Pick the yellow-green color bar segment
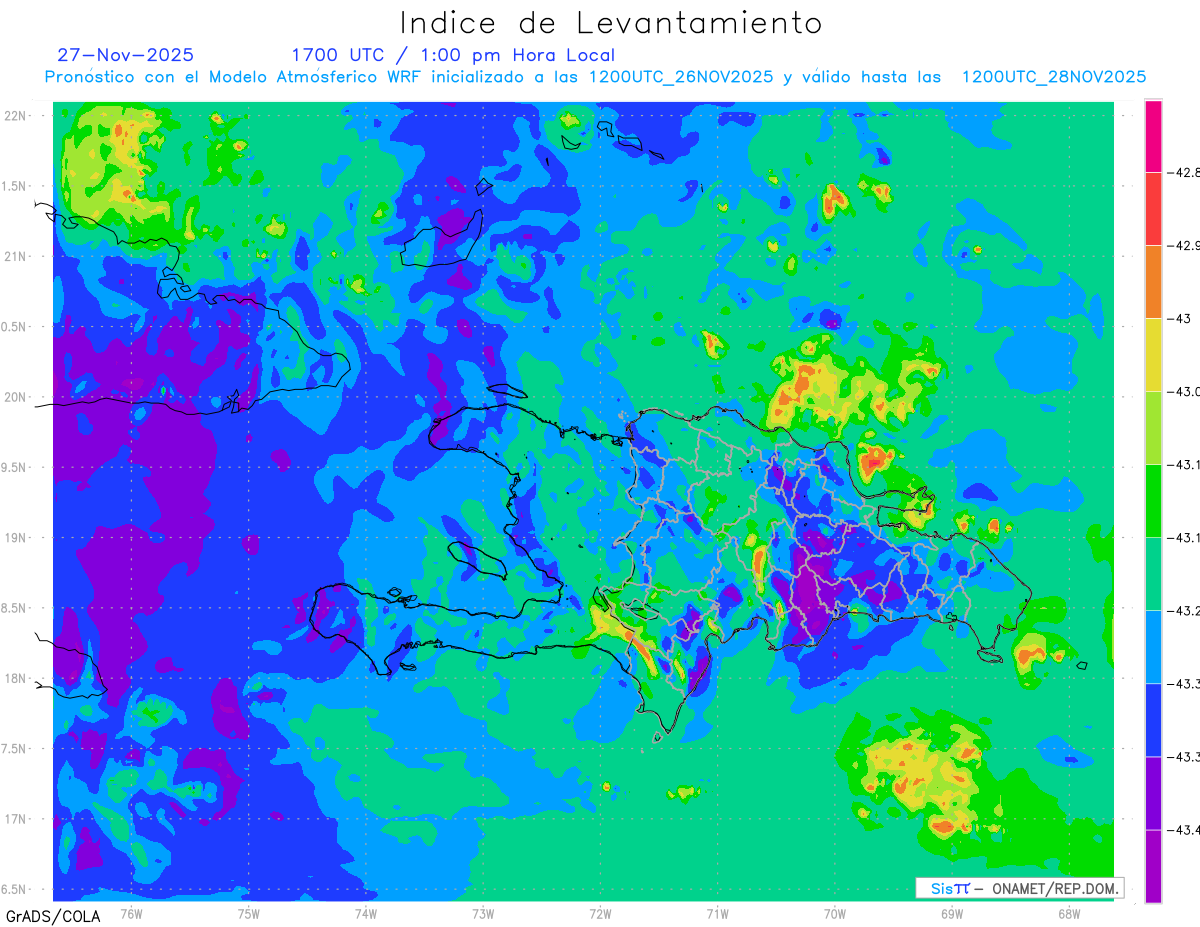 [1153, 427]
